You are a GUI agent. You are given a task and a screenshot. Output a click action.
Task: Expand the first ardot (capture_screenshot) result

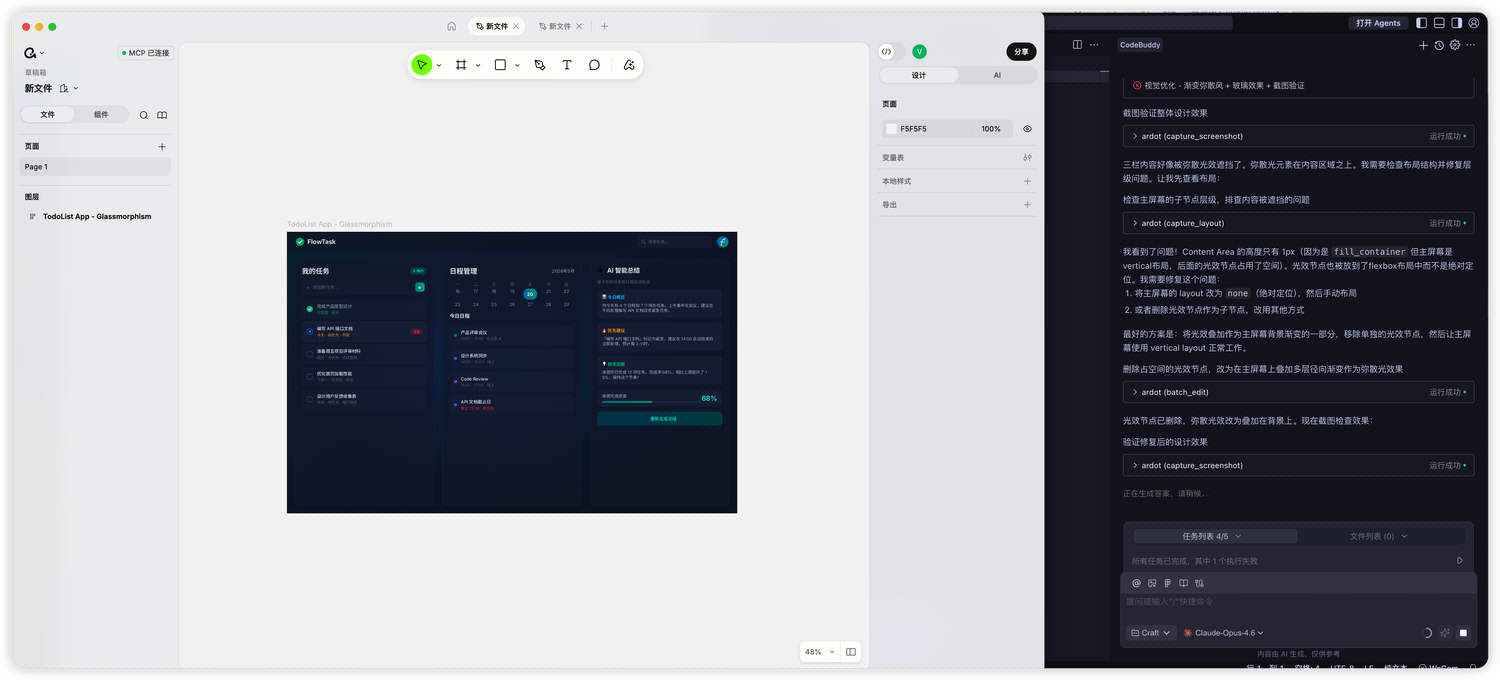pyautogui.click(x=1136, y=136)
